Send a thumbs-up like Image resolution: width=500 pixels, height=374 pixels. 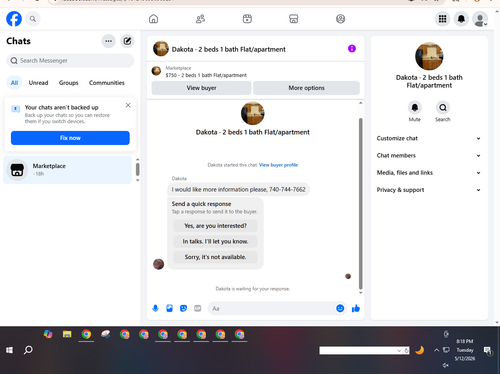356,308
